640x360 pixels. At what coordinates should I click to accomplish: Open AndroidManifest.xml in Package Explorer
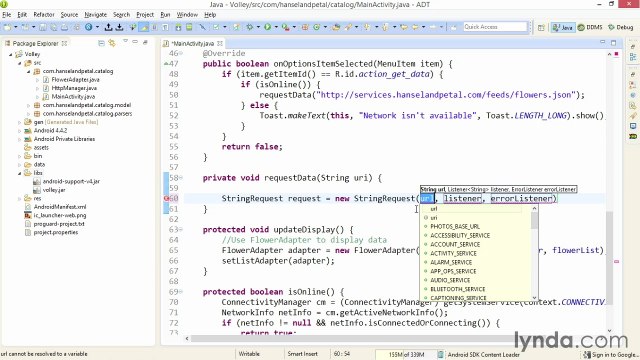click(x=60, y=207)
